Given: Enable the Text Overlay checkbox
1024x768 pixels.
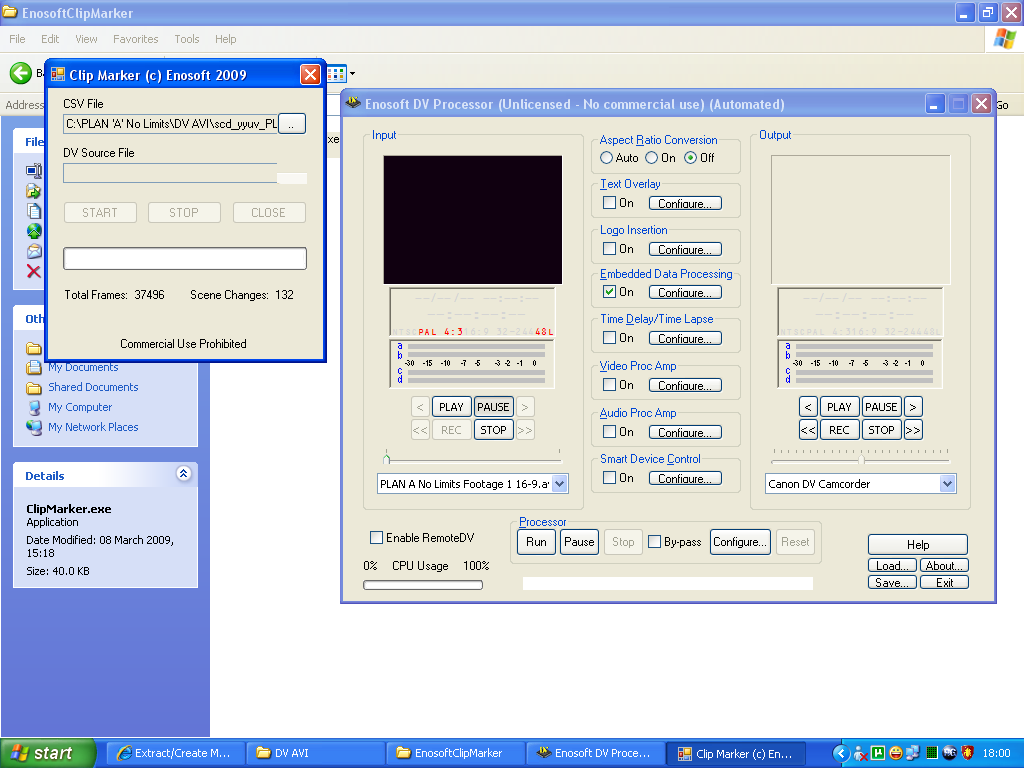Looking at the screenshot, I should [x=609, y=203].
